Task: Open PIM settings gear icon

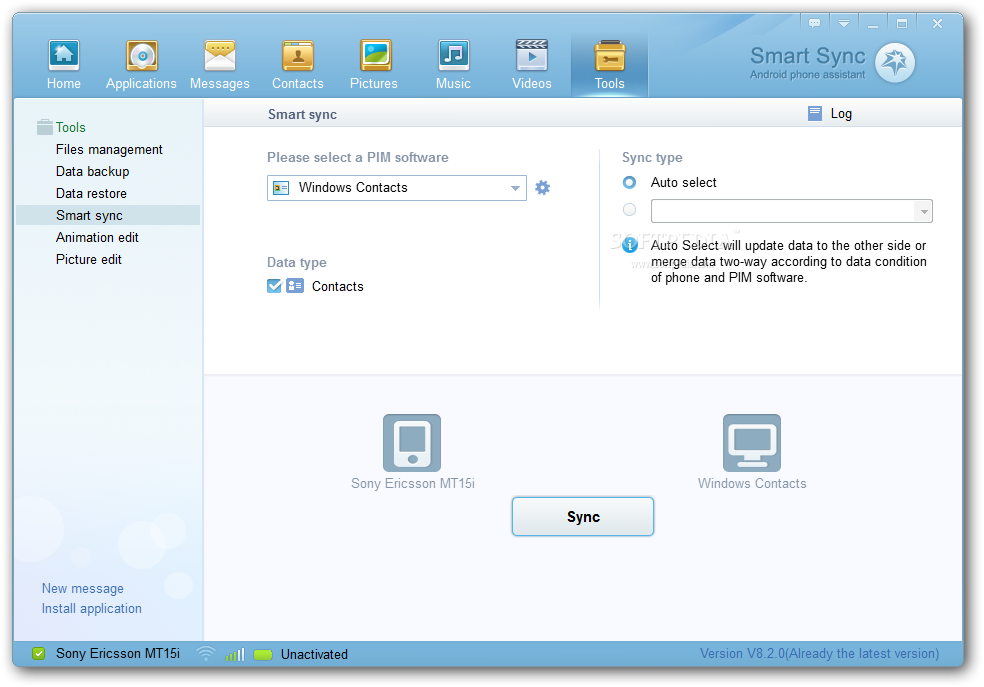Action: [x=542, y=188]
